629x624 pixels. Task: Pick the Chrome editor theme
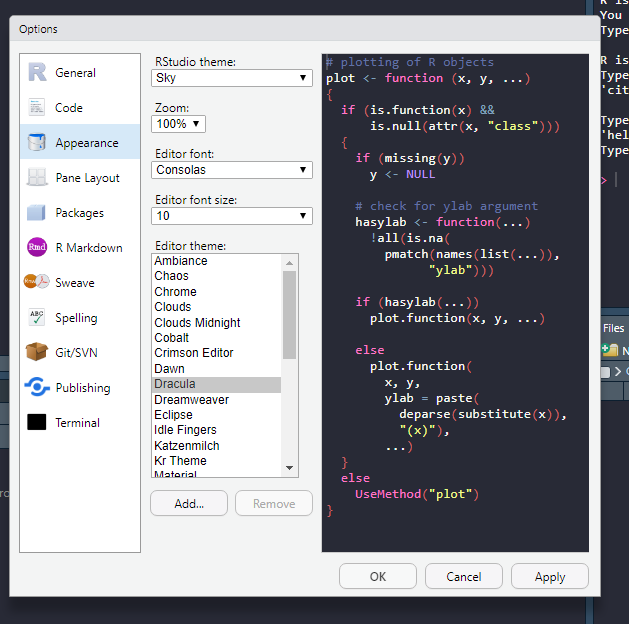click(x=217, y=292)
